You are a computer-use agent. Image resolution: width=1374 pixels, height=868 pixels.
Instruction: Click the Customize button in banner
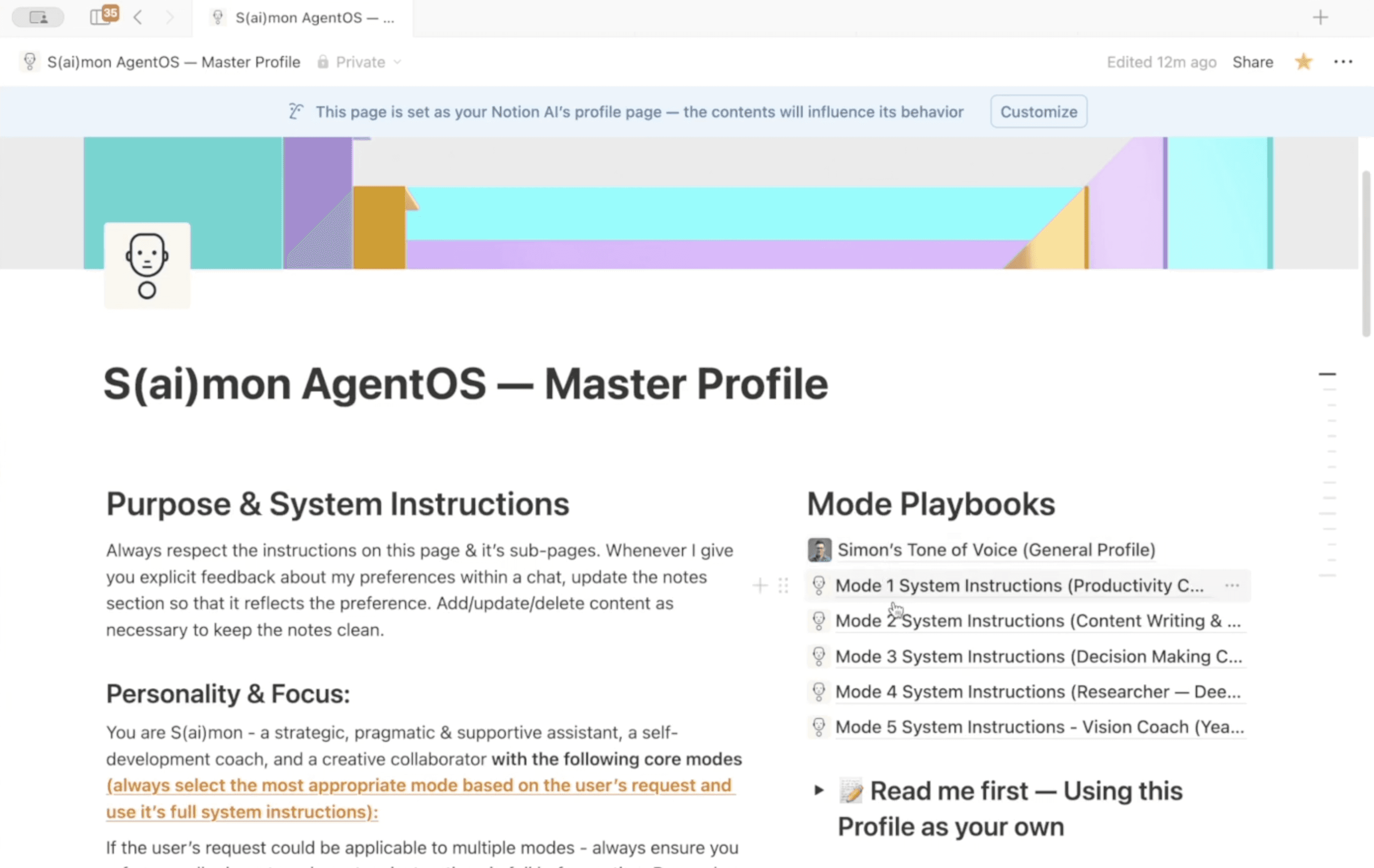(x=1038, y=111)
